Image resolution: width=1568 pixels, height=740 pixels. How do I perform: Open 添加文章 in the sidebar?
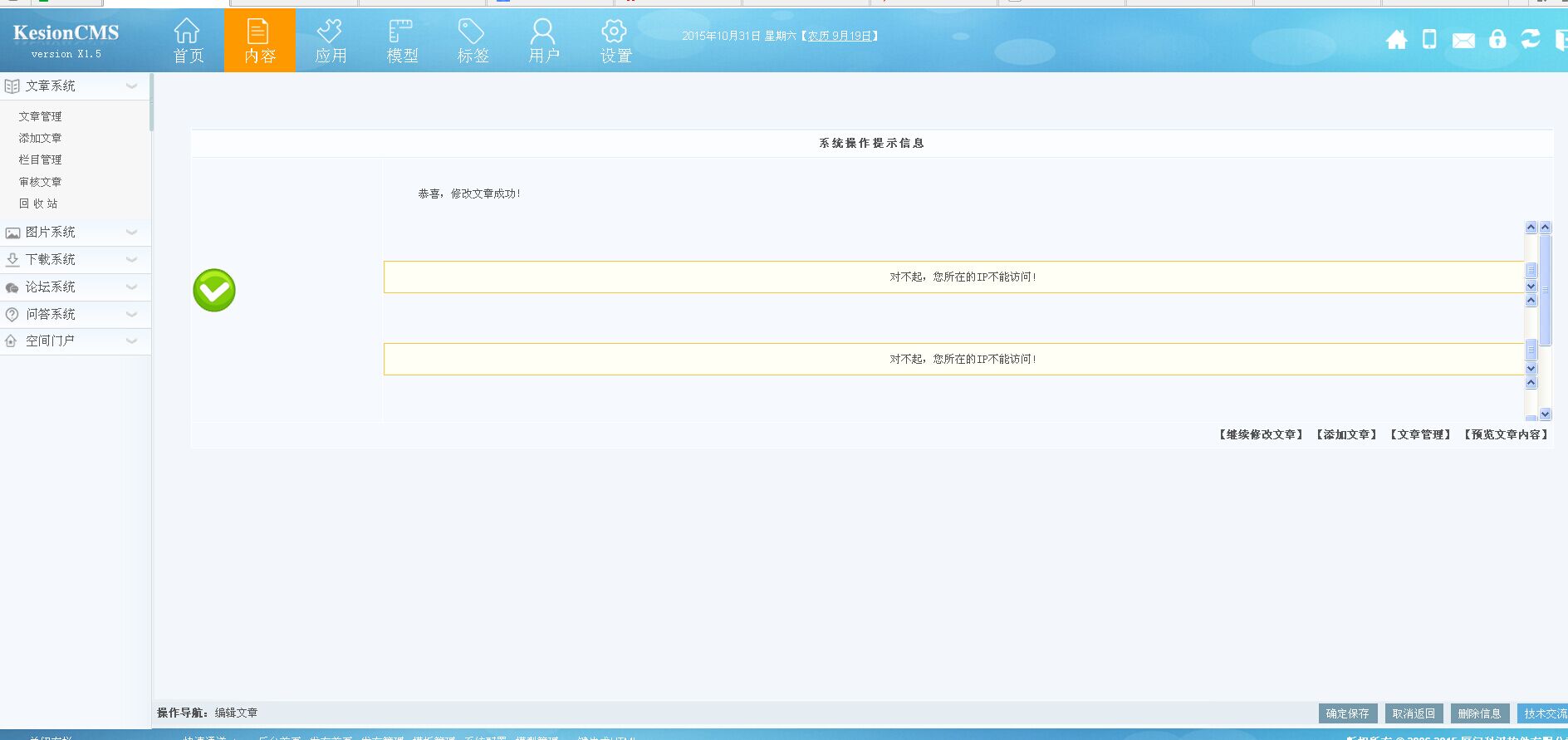[40, 139]
